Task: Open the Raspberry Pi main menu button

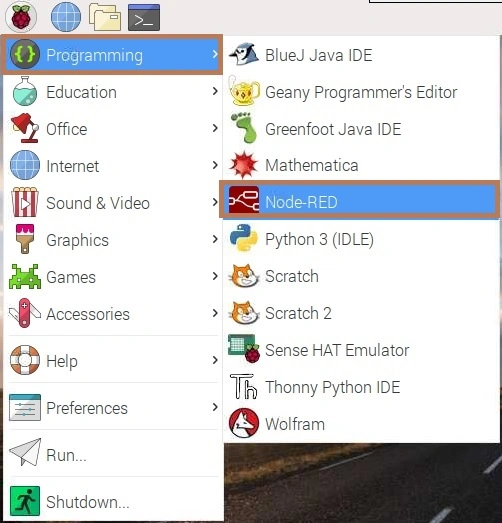Action: 21,17
